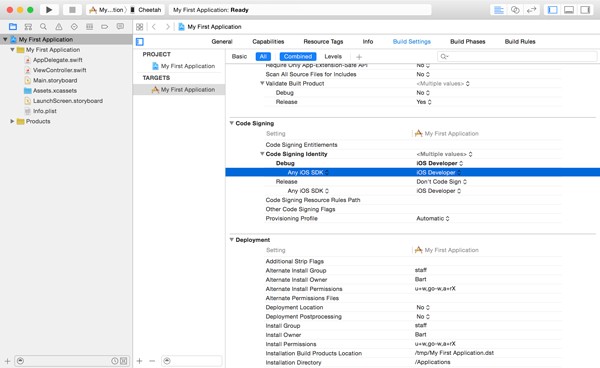This screenshot has width=600, height=368.
Task: Add a new target with plus button
Action: tap(140, 361)
